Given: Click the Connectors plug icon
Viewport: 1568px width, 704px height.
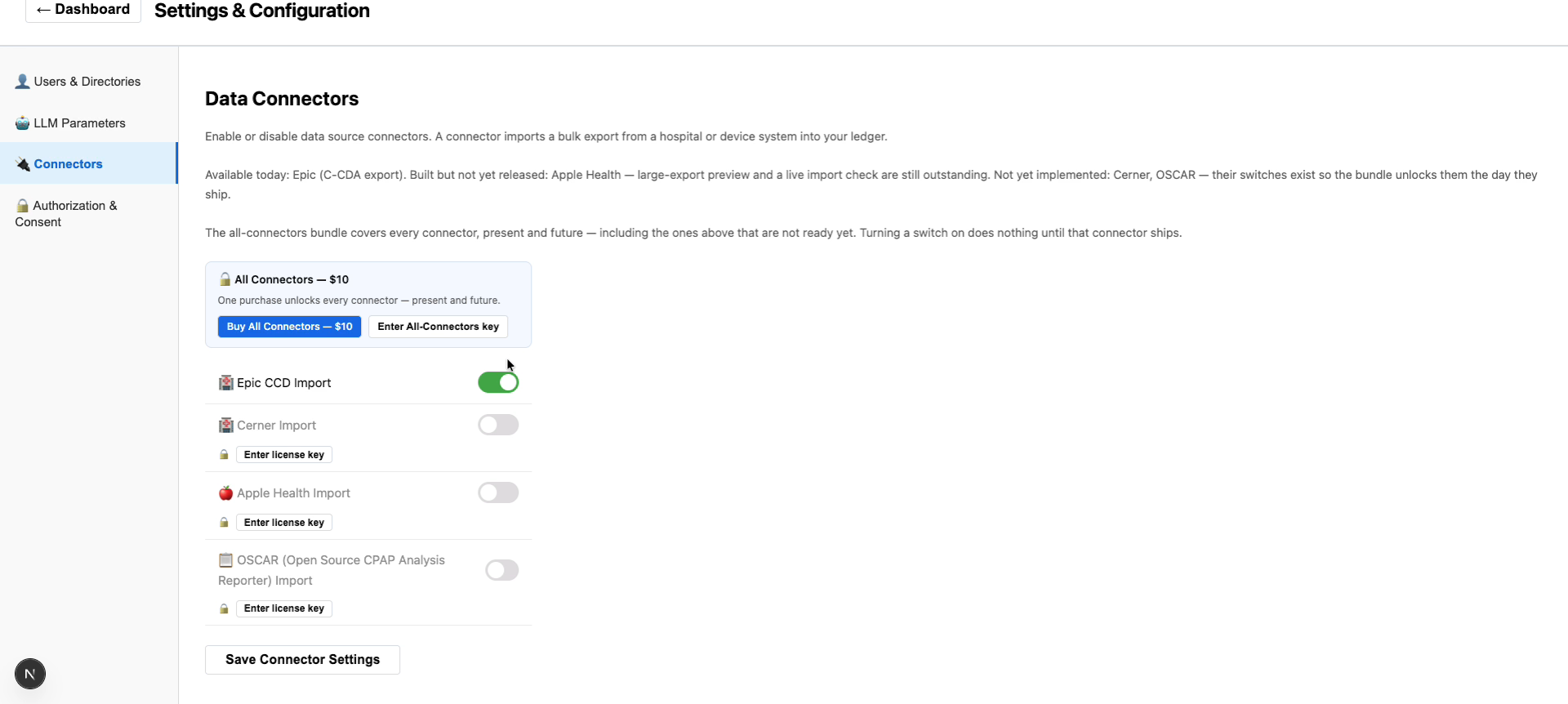Looking at the screenshot, I should pos(23,164).
